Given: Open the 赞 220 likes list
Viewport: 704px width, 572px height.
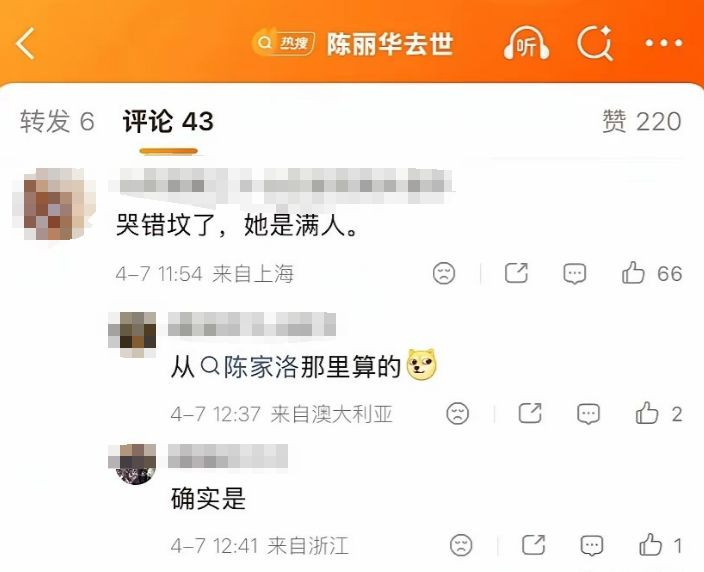Looking at the screenshot, I should (x=642, y=121).
